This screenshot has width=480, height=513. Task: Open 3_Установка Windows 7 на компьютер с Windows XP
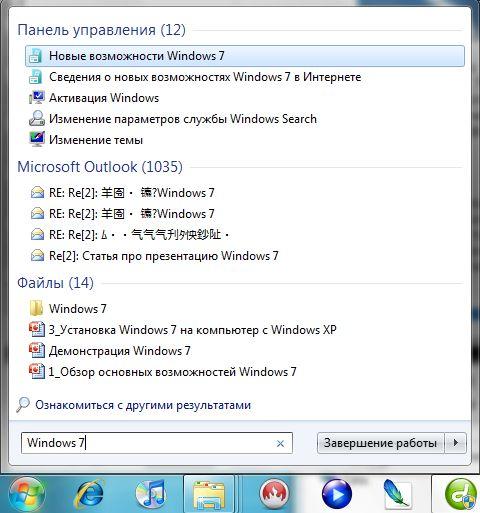pos(193,330)
